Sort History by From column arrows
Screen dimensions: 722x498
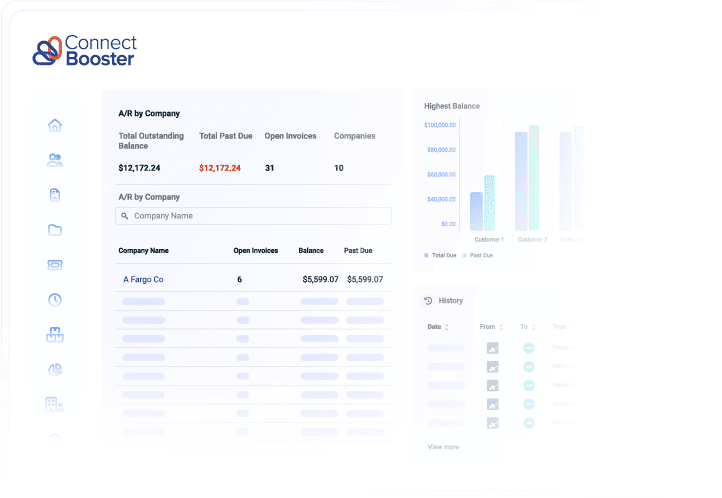point(501,327)
